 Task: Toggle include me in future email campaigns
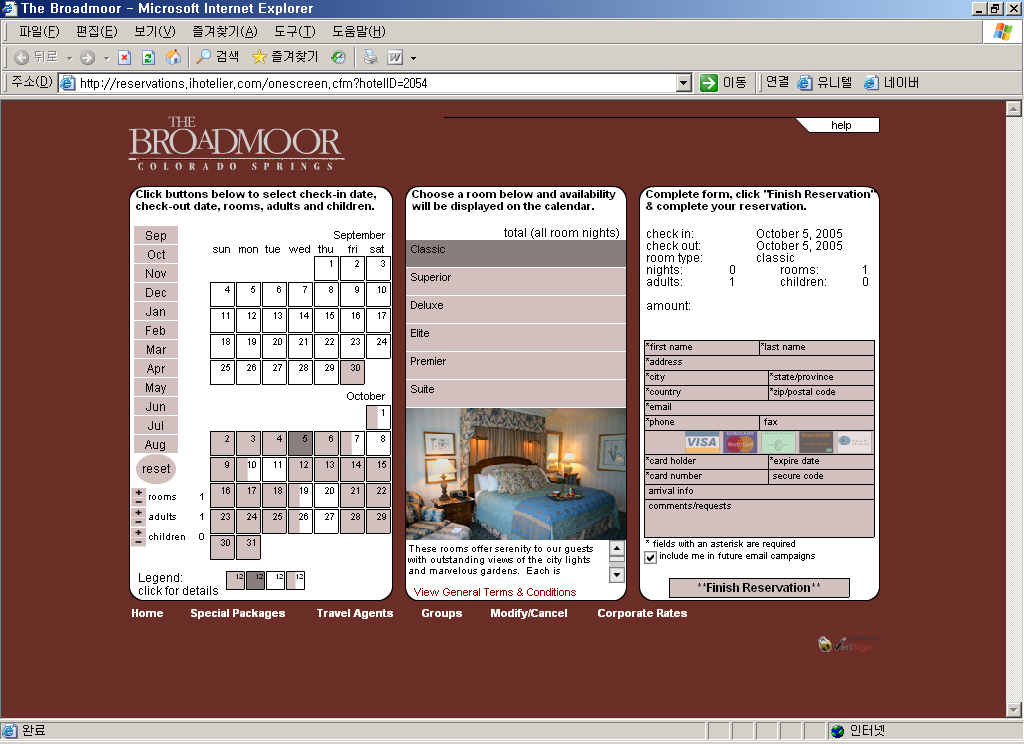650,557
